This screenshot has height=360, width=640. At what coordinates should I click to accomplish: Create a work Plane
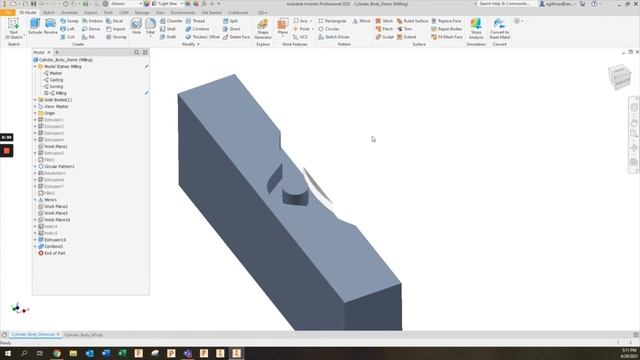click(282, 27)
